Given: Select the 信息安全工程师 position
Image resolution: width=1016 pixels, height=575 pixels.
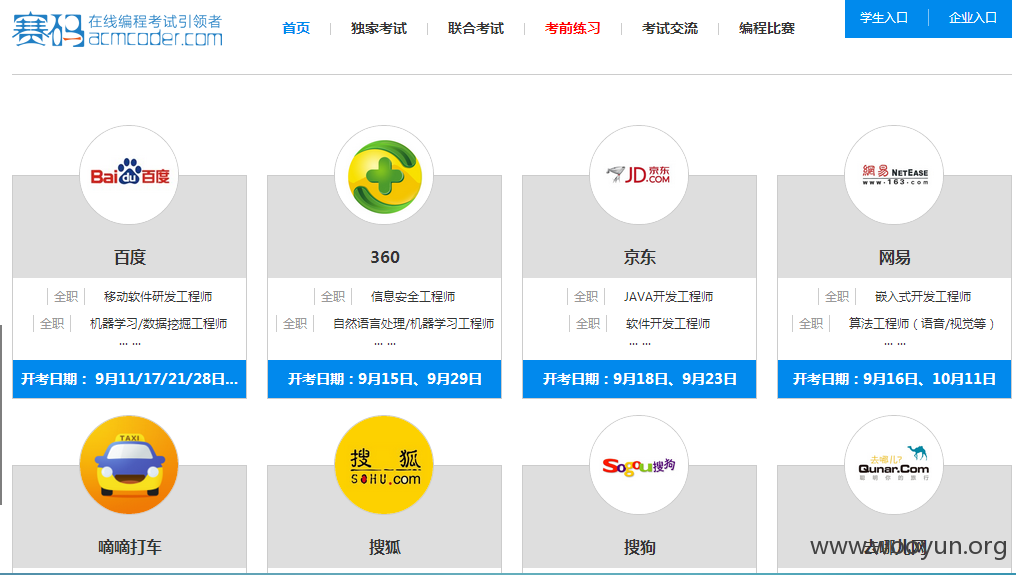Looking at the screenshot, I should 413,296.
